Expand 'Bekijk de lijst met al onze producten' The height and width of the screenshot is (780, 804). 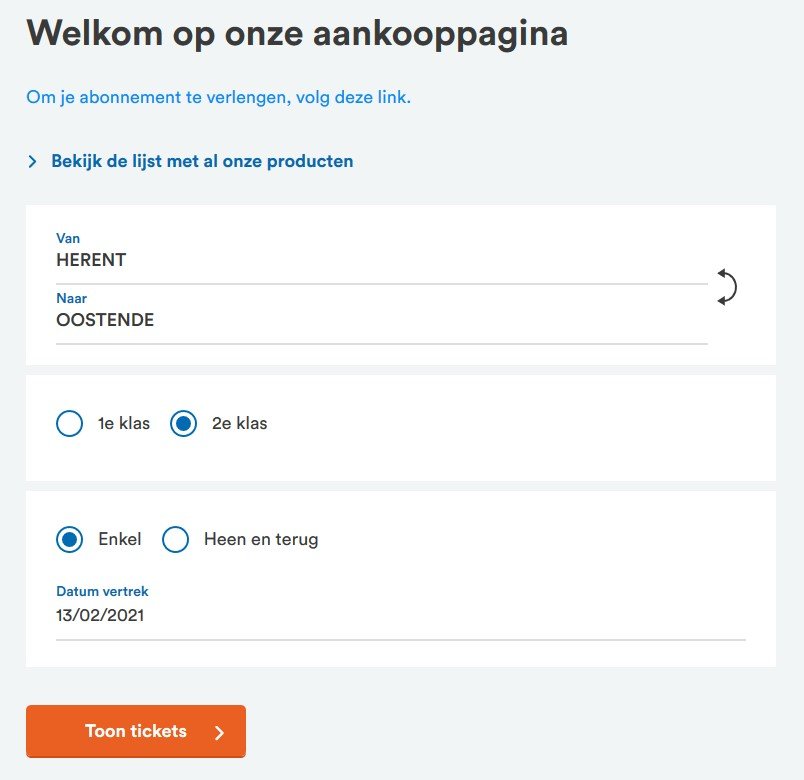coord(202,160)
